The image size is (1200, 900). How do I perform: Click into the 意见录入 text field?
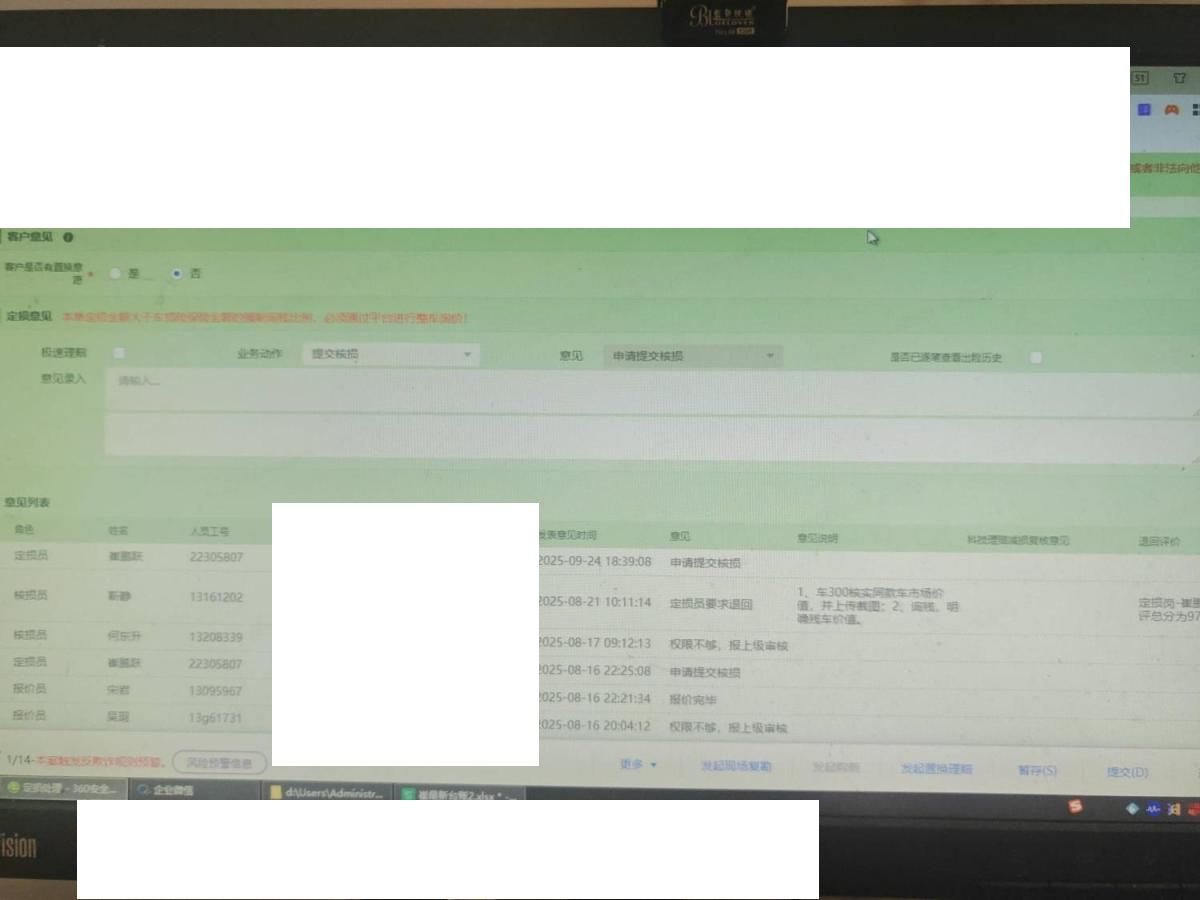click(650, 392)
